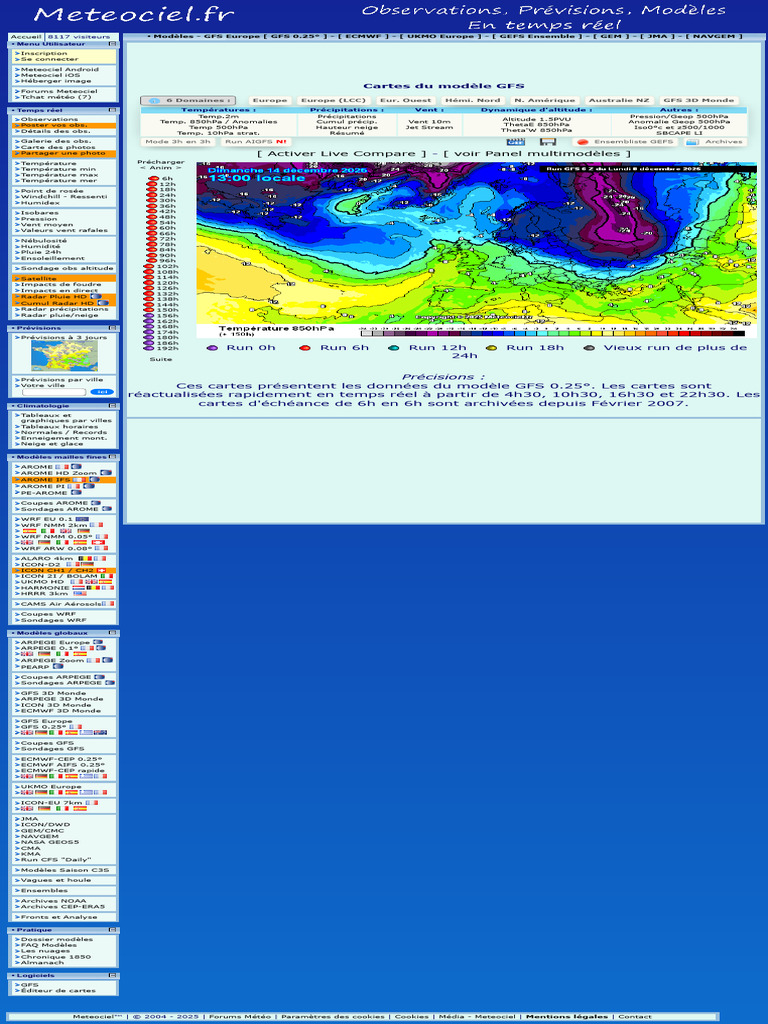Select the Europe domain button
The image size is (768, 1024).
coord(270,101)
